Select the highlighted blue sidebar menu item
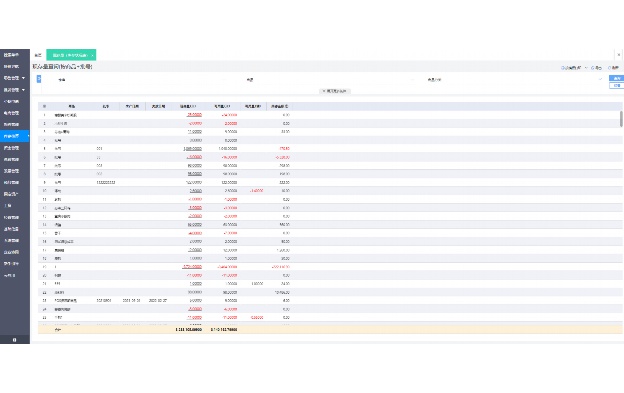Viewport: 624px width, 393px height. point(15,136)
